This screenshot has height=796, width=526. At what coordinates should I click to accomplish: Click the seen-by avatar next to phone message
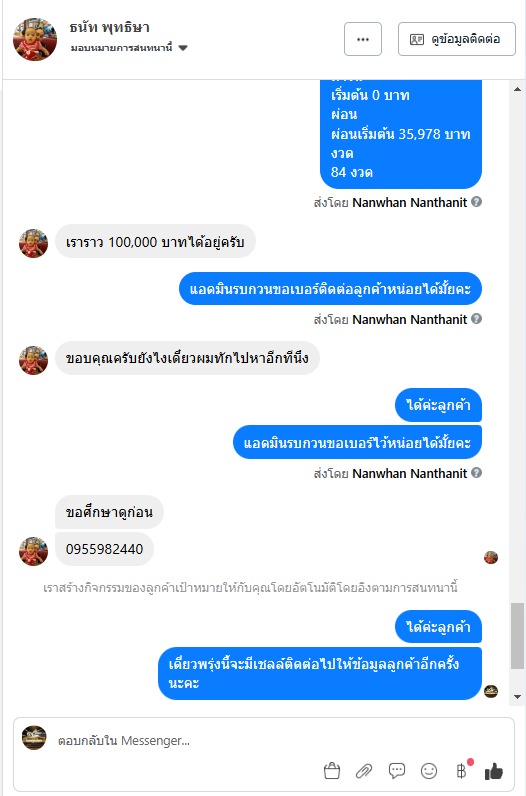491,557
